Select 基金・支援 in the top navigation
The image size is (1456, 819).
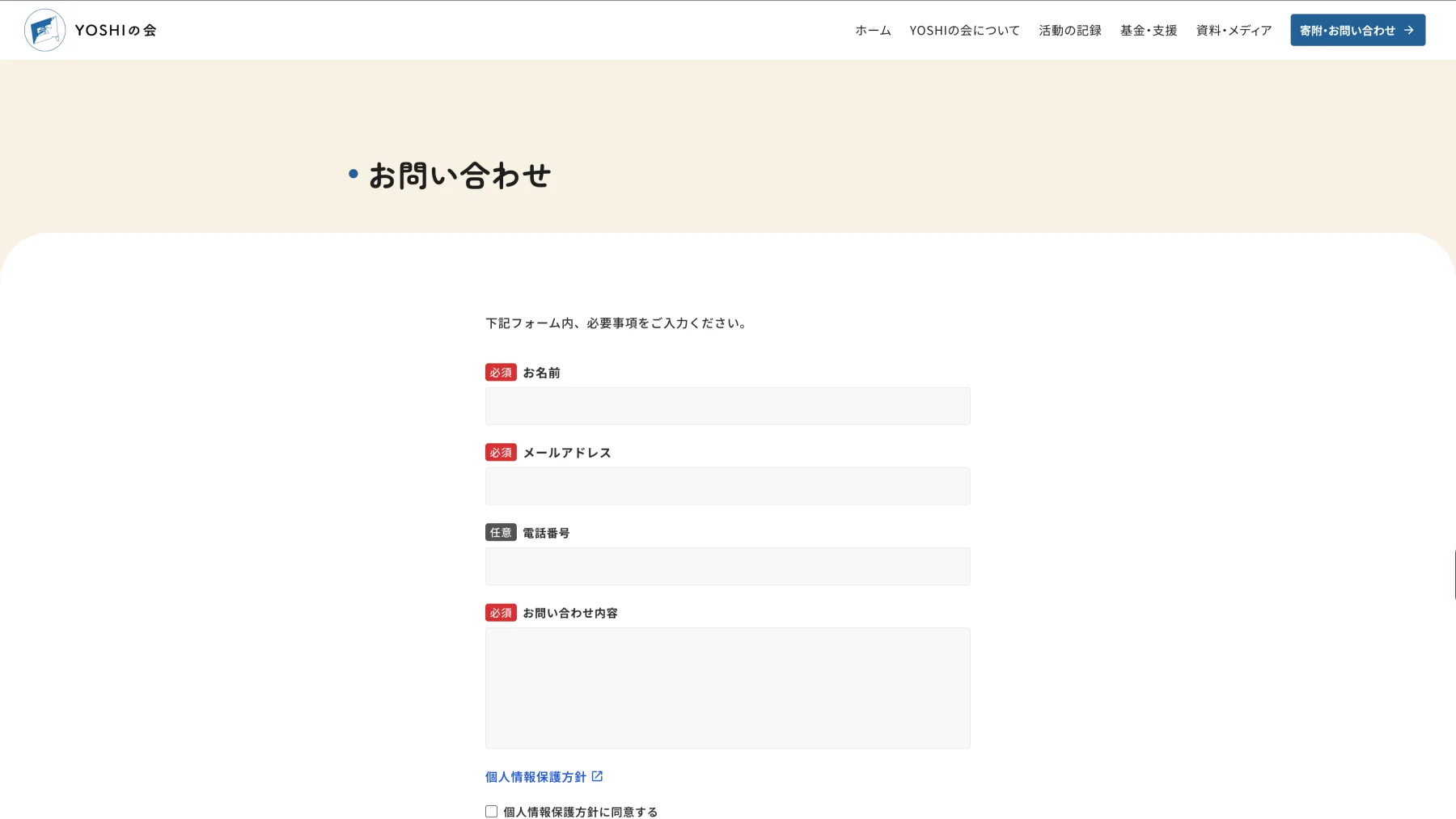1149,30
